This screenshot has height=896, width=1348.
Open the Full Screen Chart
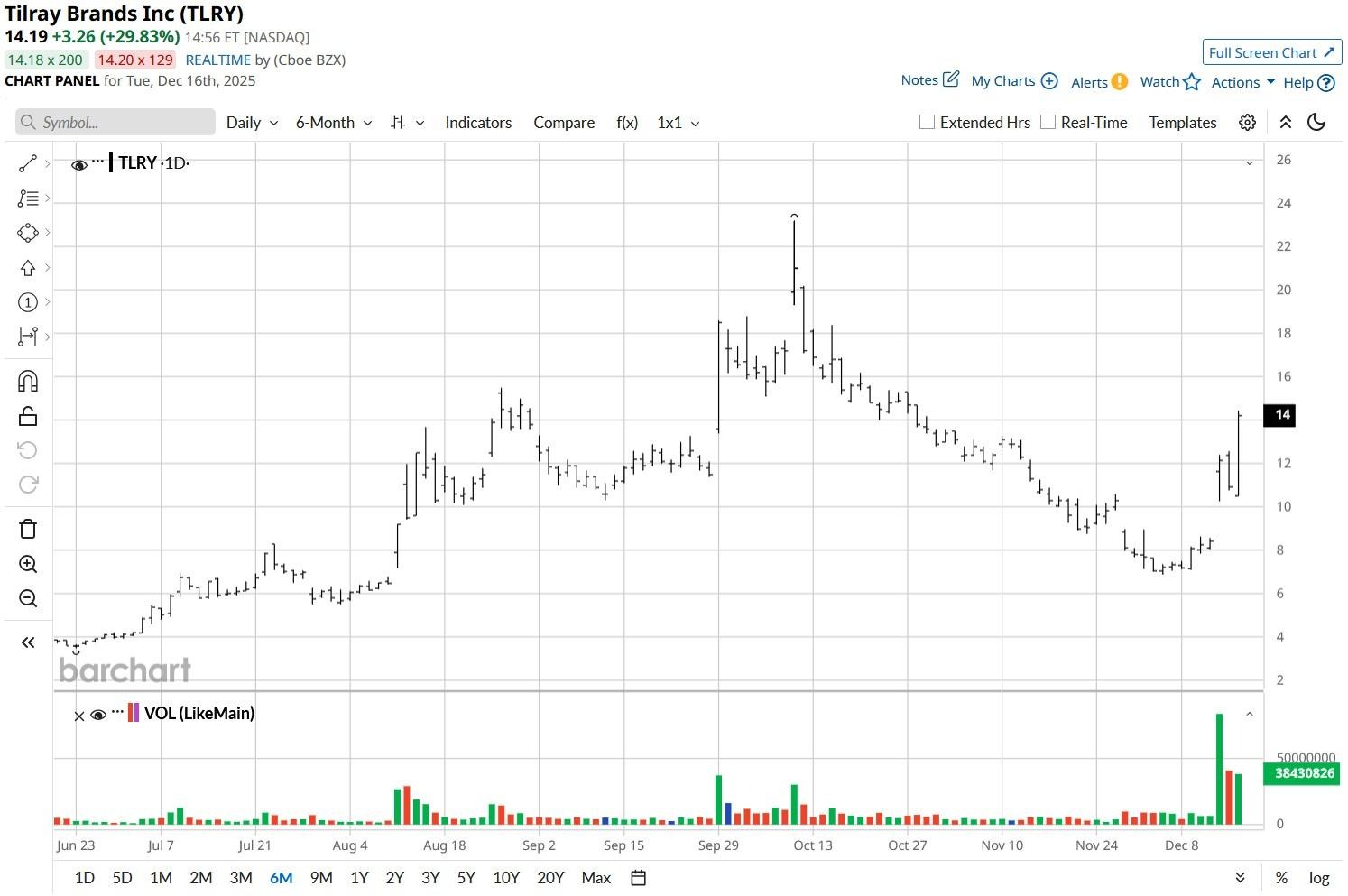coord(1272,52)
